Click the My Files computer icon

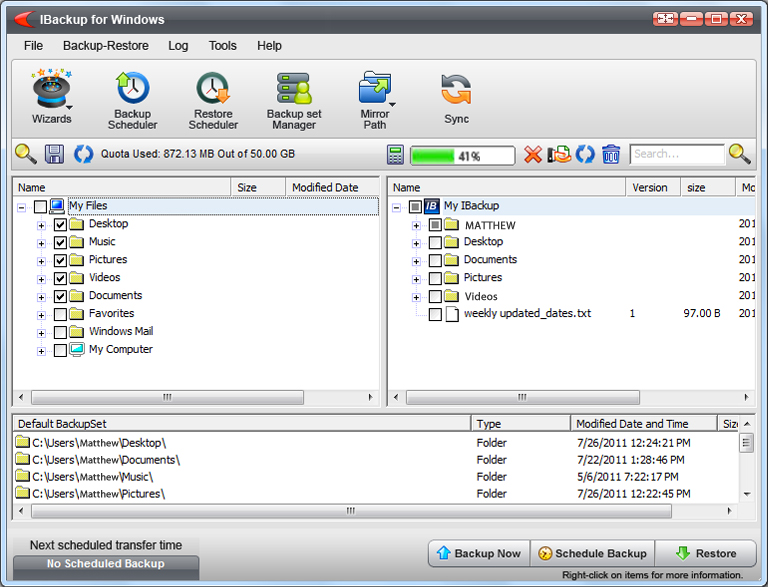(x=57, y=206)
